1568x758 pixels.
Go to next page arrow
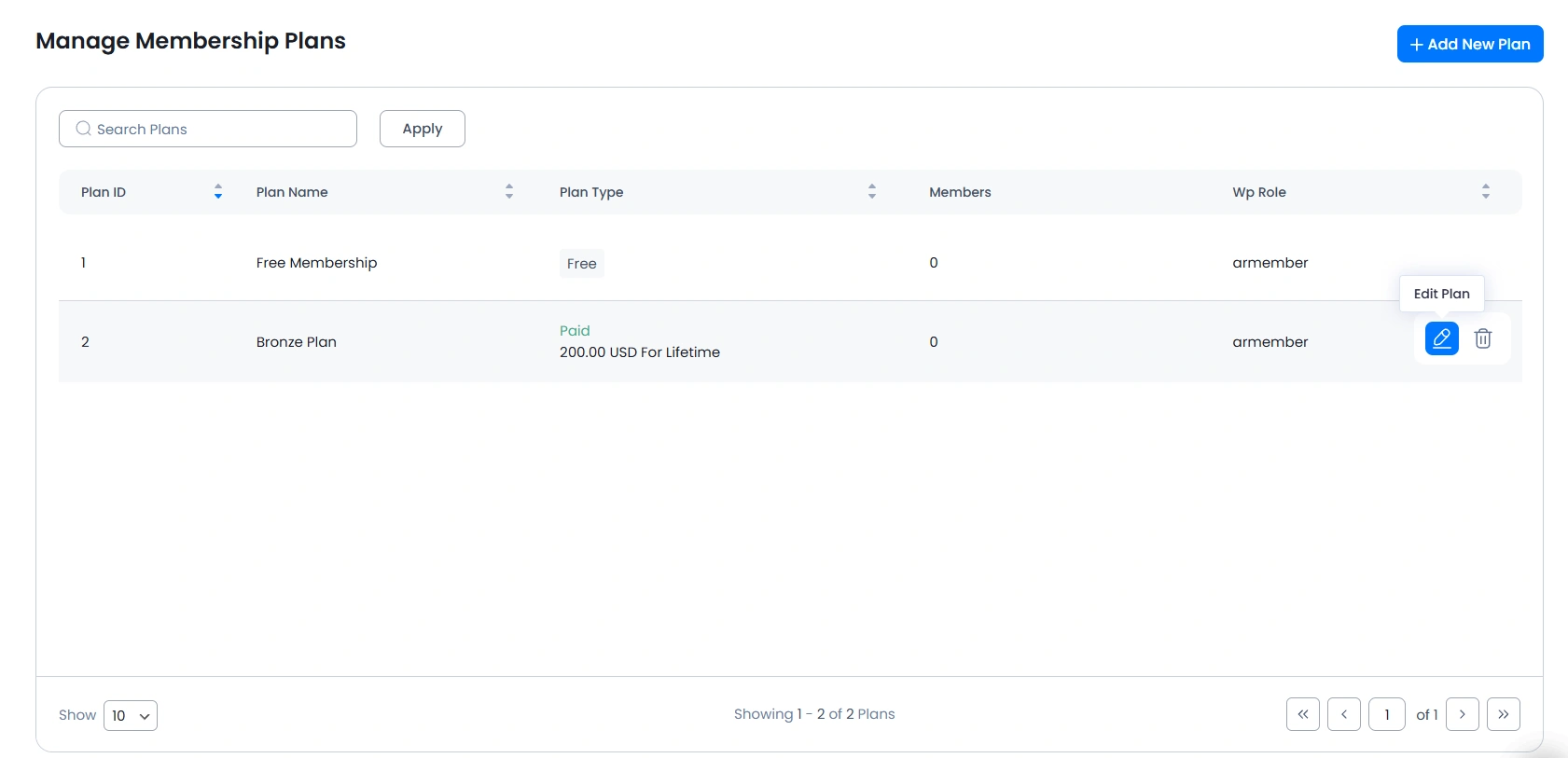[x=1462, y=714]
